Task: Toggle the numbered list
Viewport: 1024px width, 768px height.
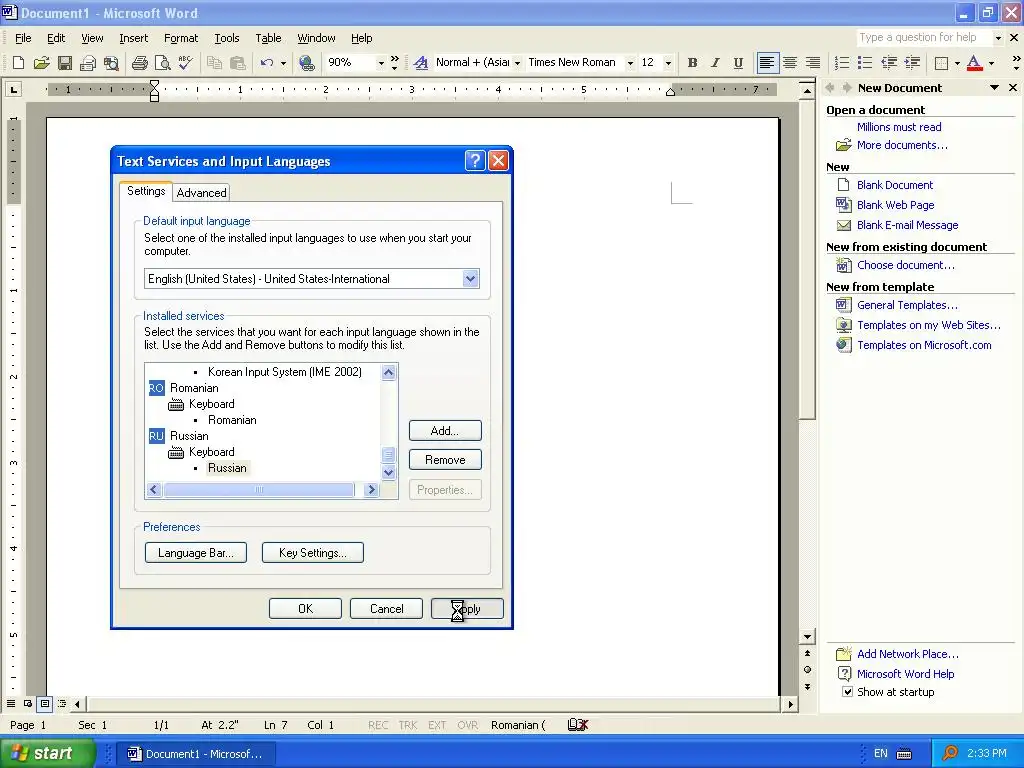Action: tap(842, 63)
